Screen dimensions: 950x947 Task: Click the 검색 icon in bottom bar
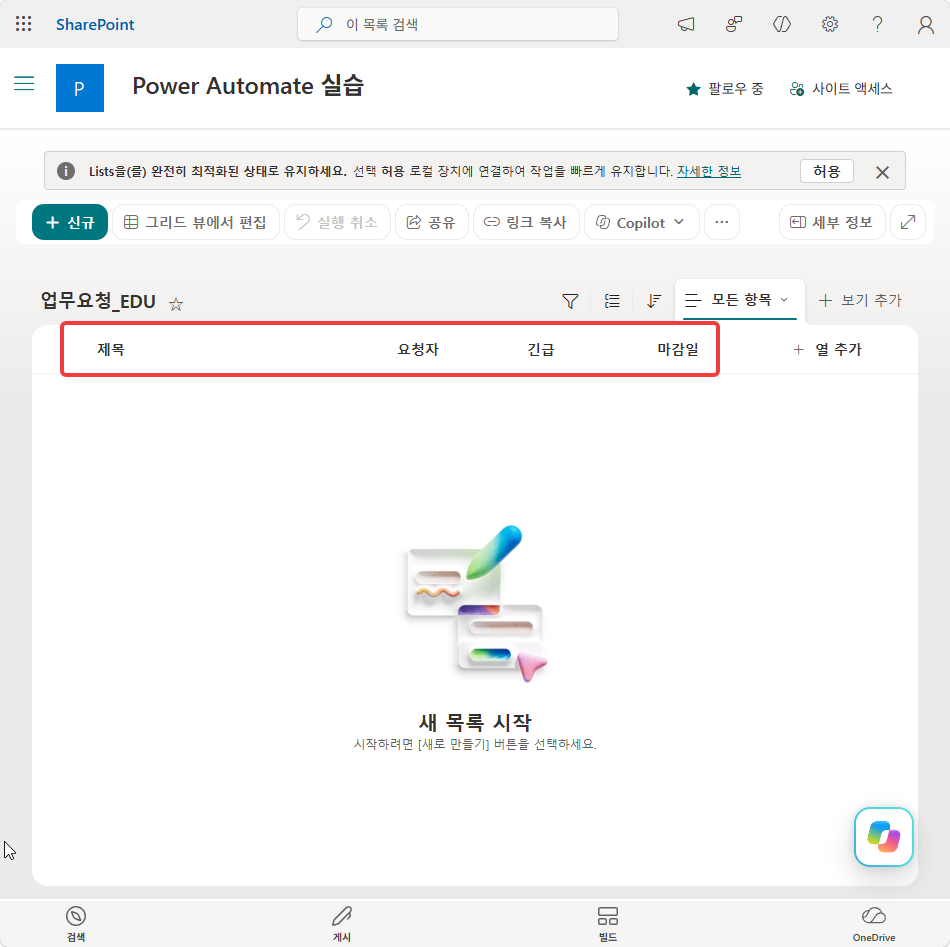76,923
